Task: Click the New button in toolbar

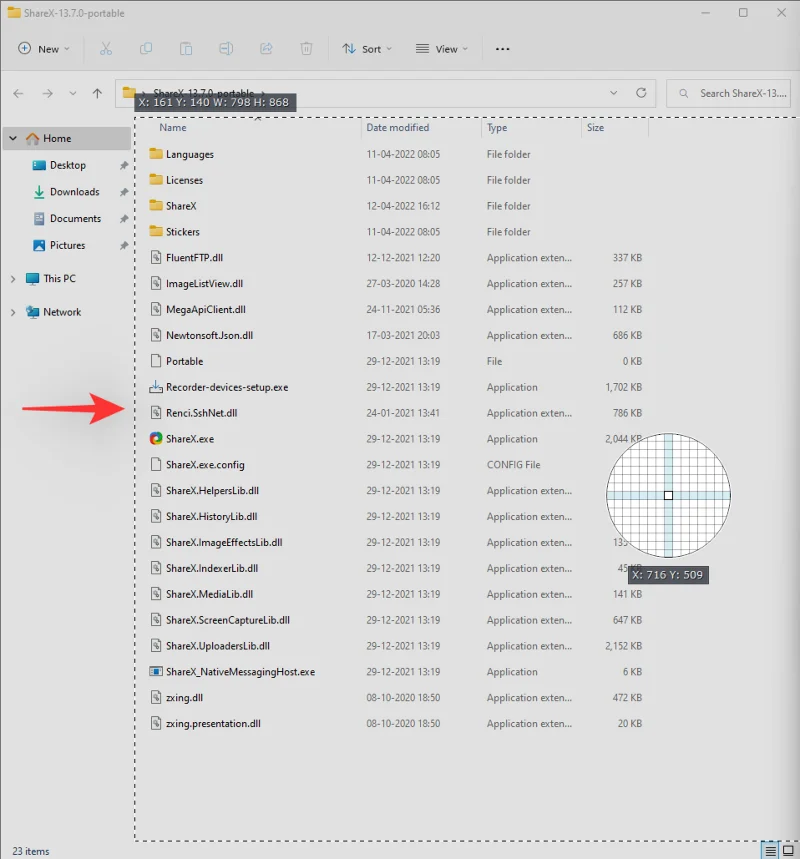Action: click(44, 48)
